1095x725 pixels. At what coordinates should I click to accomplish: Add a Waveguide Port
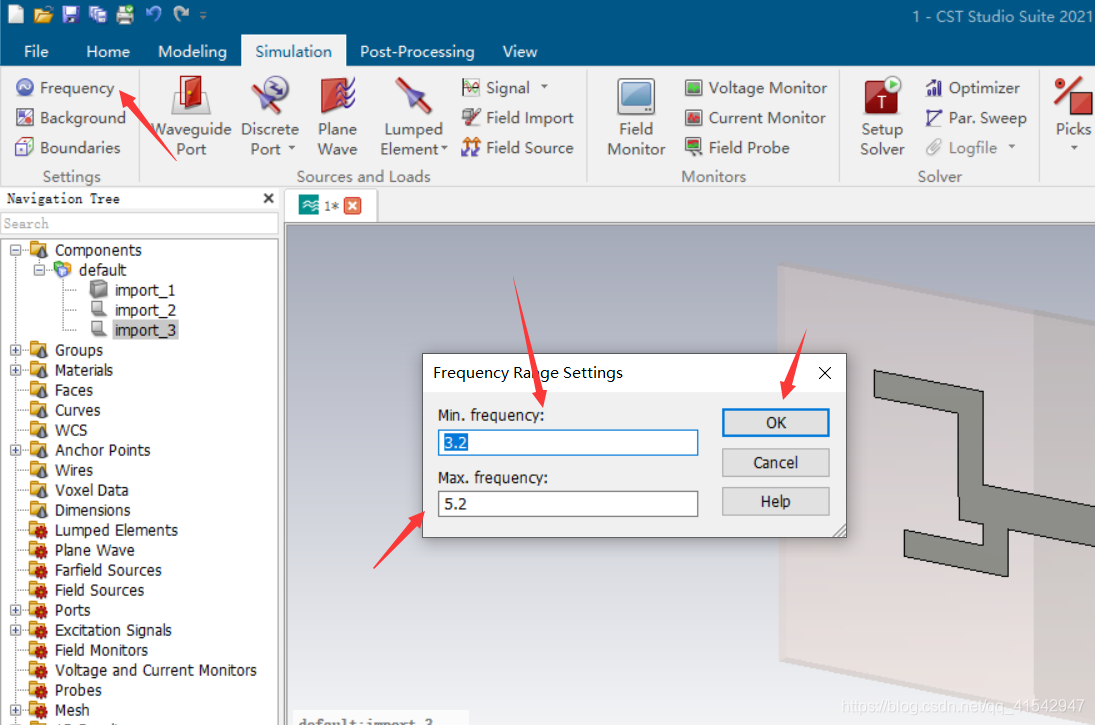pos(191,117)
